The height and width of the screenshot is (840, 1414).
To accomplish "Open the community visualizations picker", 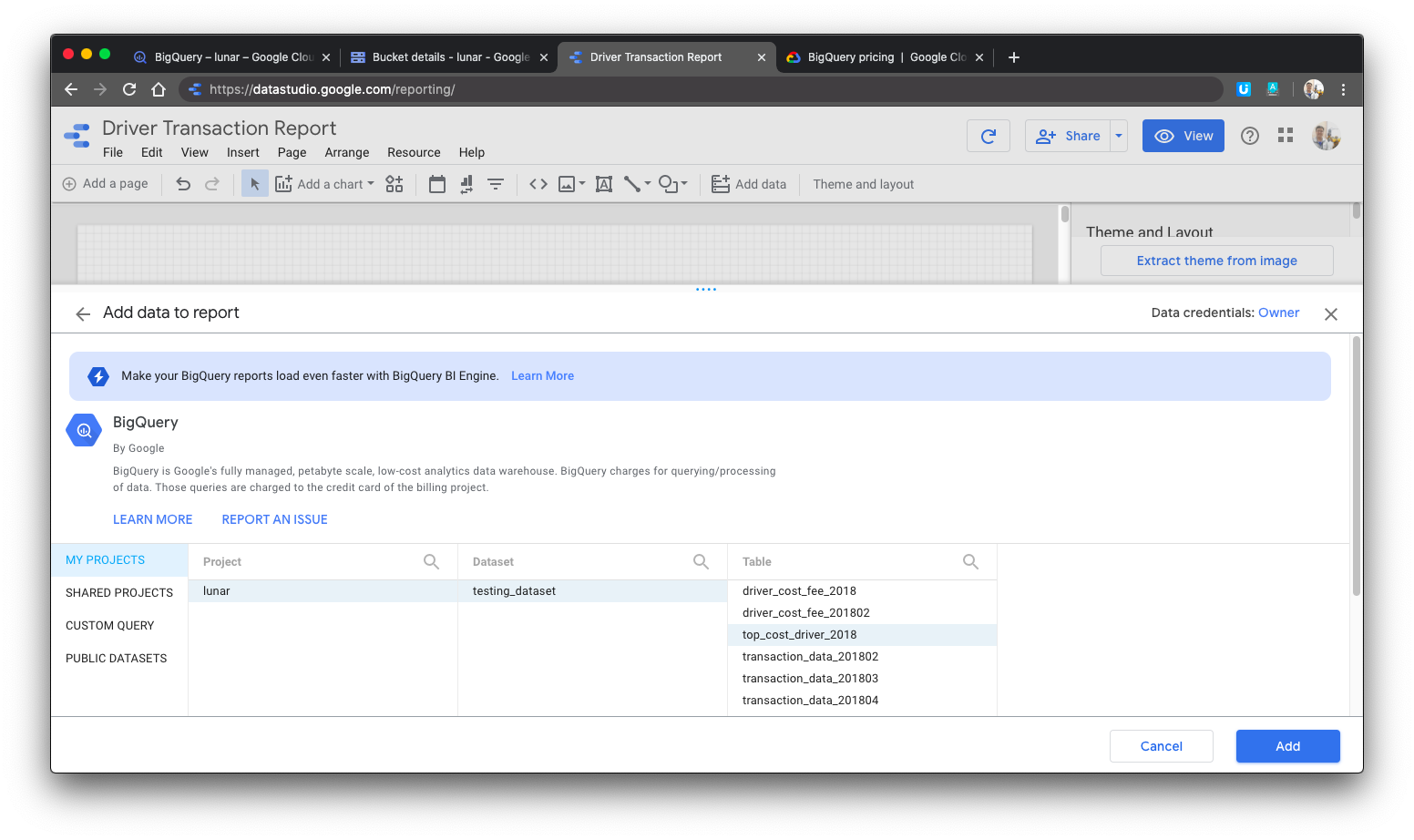I will (394, 183).
